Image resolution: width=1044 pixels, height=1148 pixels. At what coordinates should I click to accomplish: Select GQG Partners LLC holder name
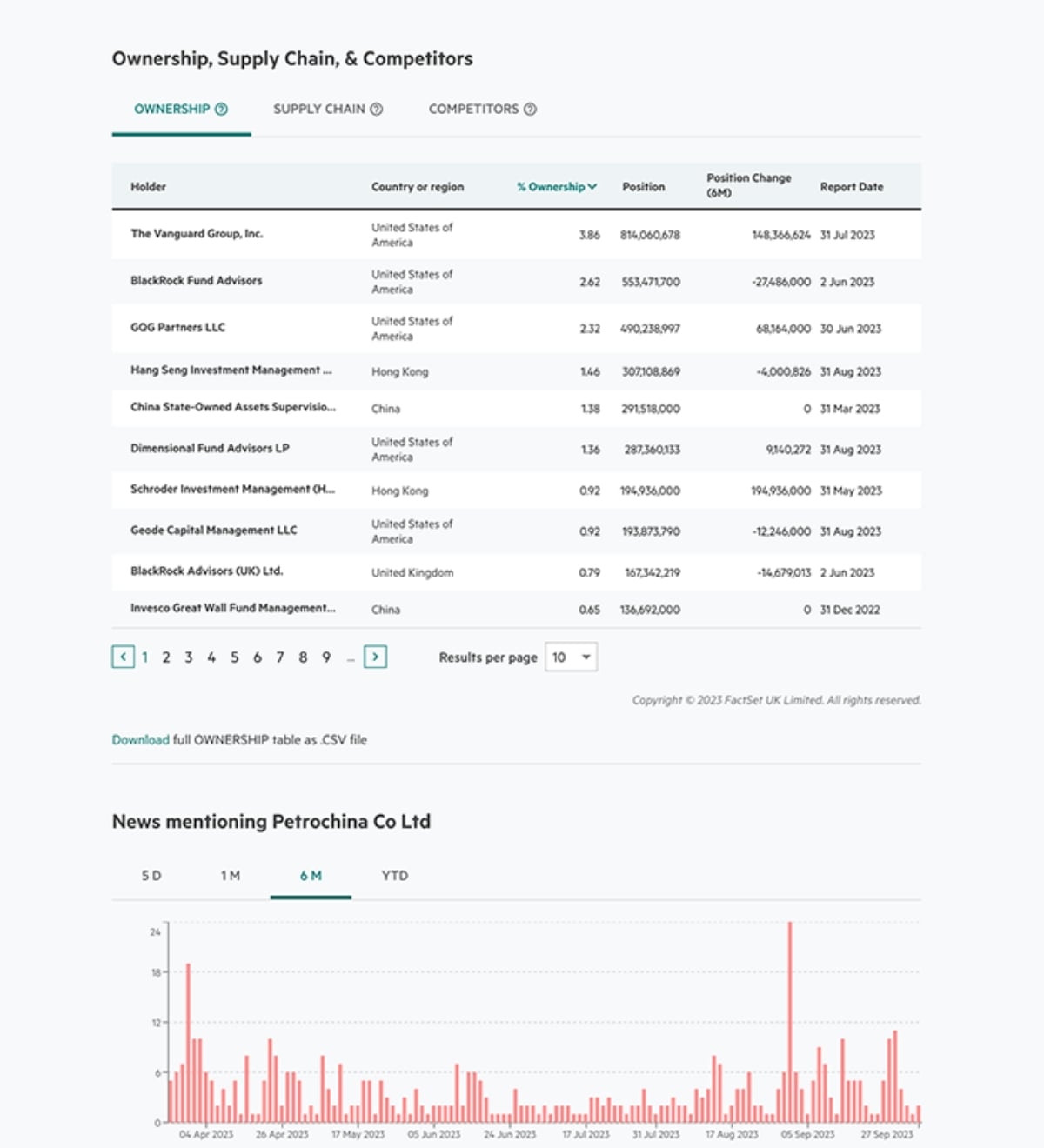pos(178,328)
